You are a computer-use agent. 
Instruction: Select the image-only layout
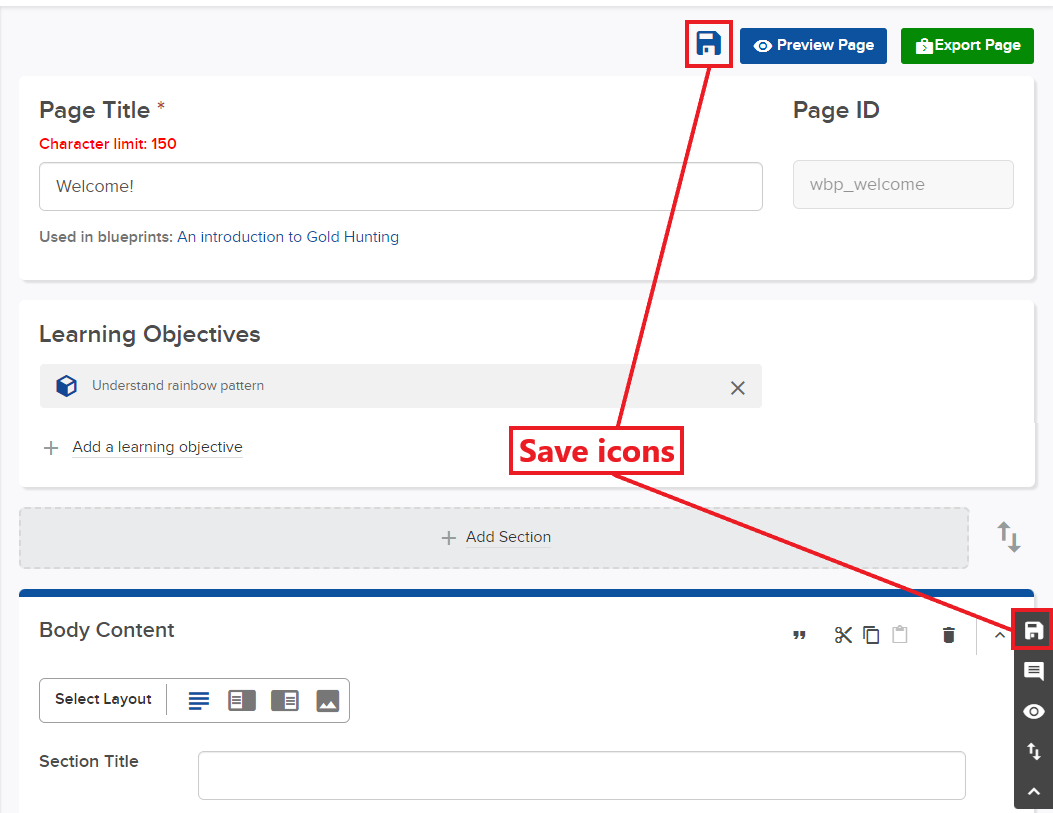pyautogui.click(x=328, y=700)
